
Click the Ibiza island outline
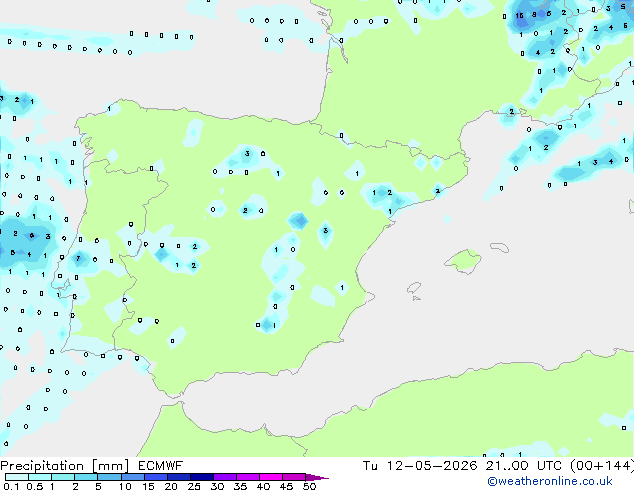pos(414,288)
